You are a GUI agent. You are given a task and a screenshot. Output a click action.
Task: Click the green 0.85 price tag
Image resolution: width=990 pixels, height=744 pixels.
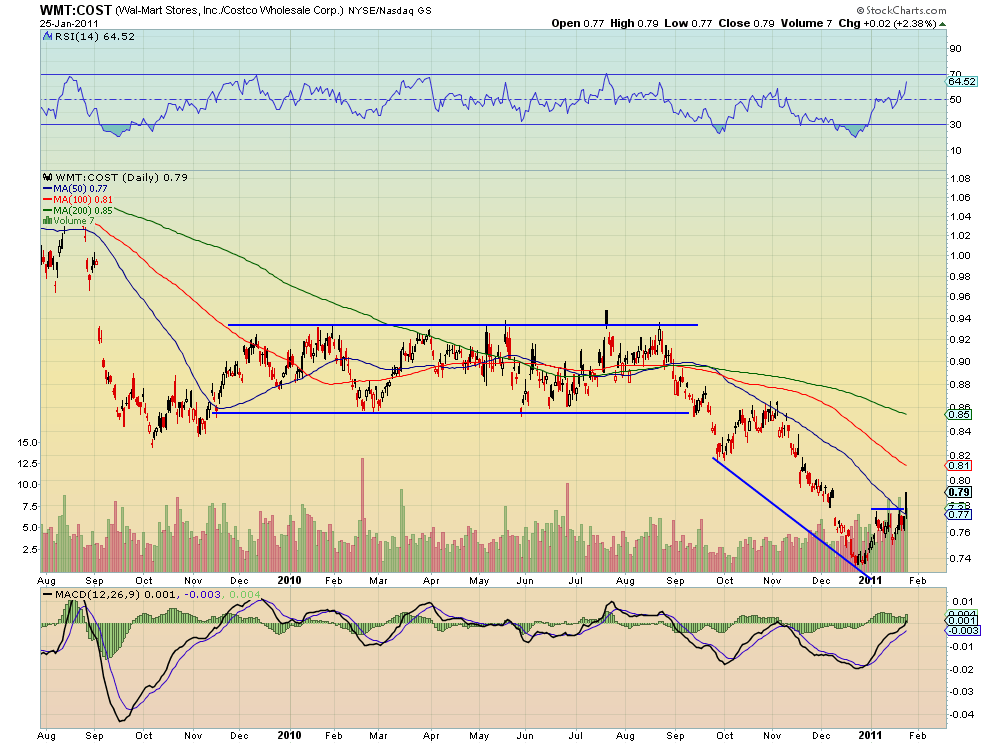pos(960,415)
